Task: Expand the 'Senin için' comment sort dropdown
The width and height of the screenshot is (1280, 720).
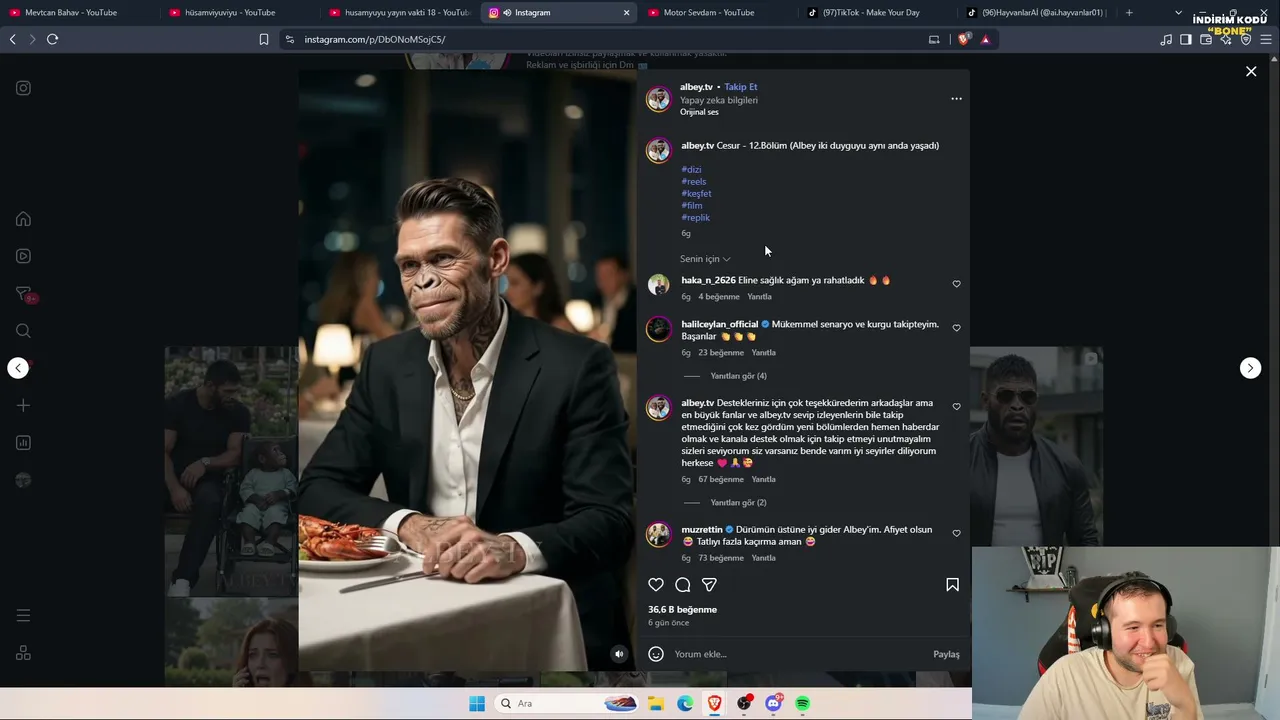Action: tap(705, 259)
